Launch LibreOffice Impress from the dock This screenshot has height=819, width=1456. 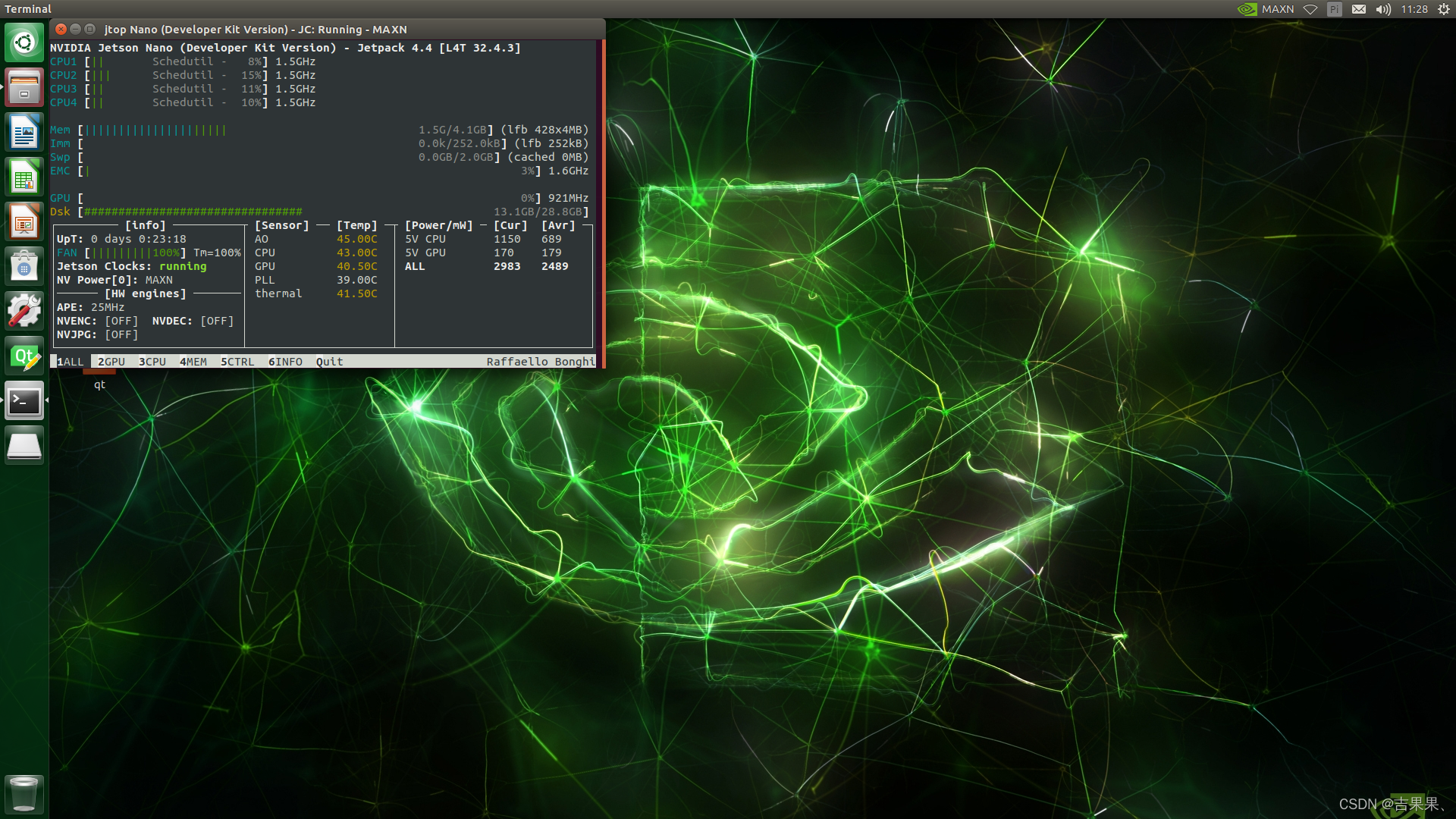pyautogui.click(x=24, y=222)
